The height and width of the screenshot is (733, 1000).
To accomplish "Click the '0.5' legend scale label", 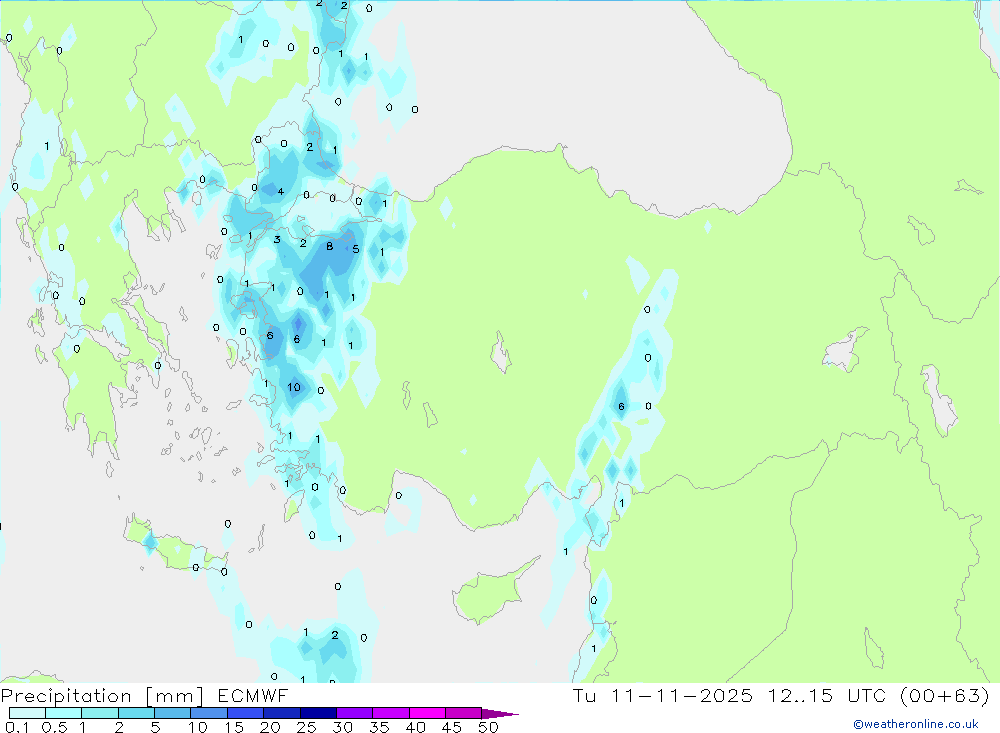I will 54,727.
